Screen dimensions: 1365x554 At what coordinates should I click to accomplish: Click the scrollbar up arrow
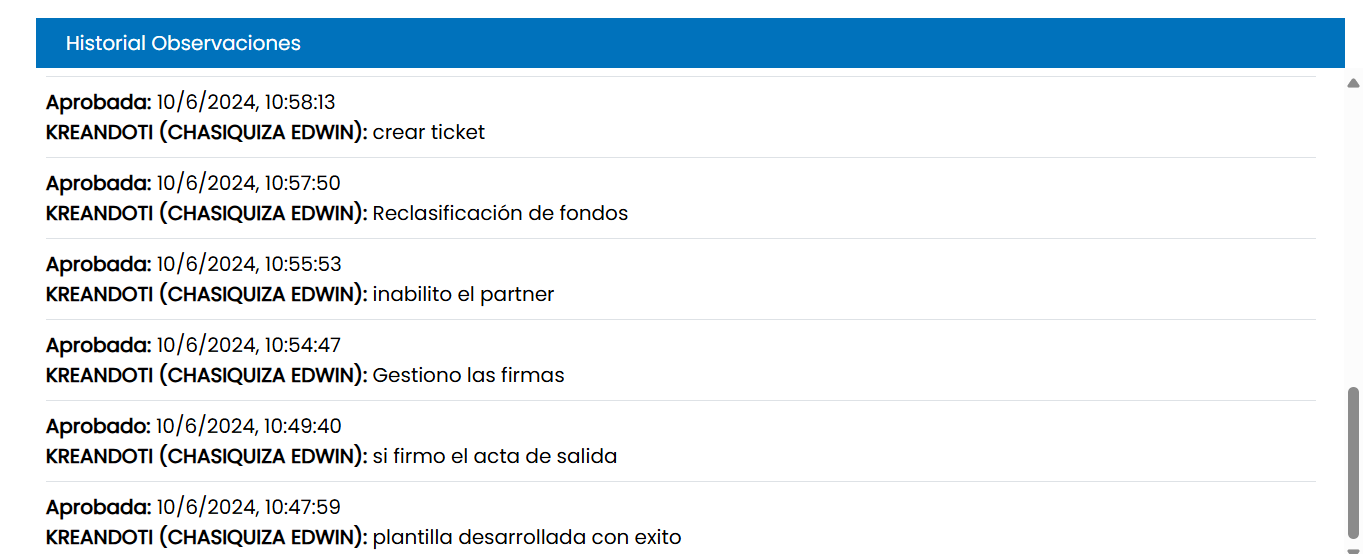tap(1353, 83)
